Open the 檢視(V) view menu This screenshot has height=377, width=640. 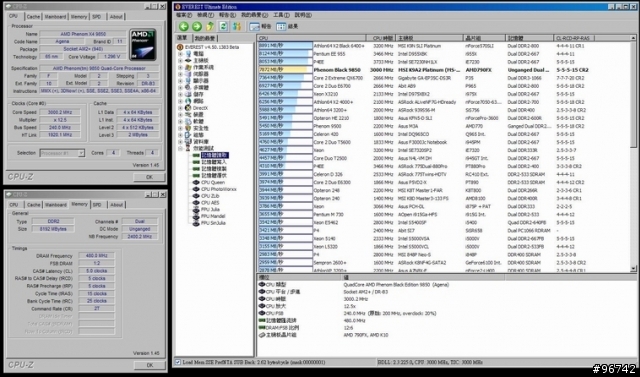(x=205, y=15)
